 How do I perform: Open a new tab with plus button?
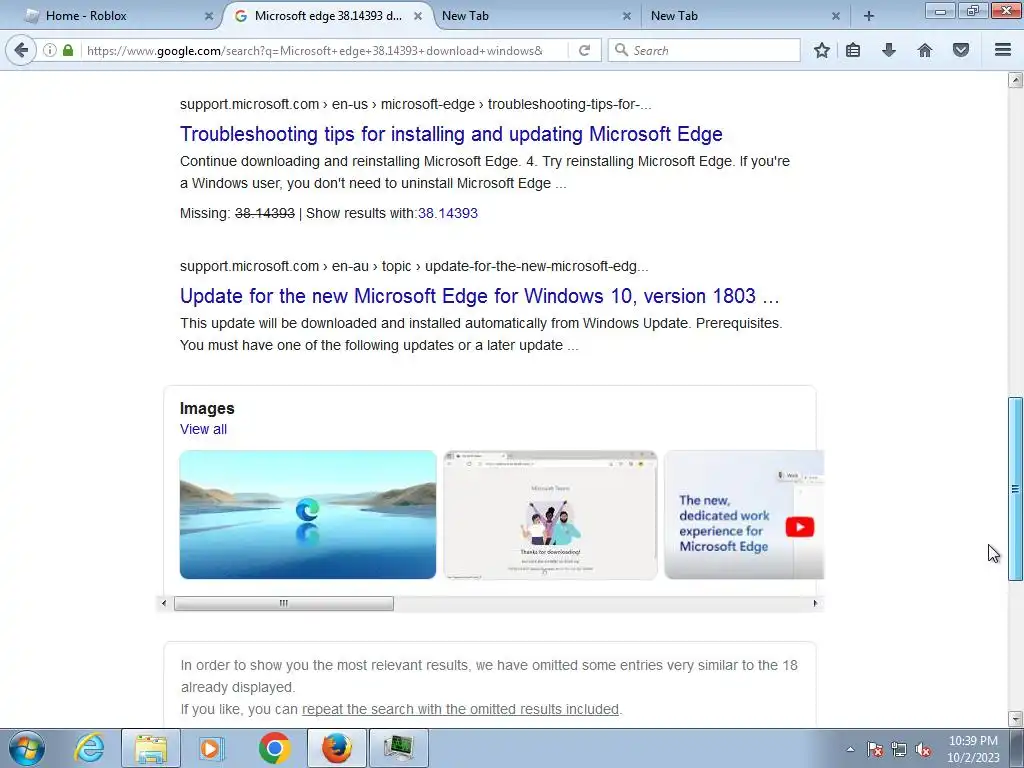pos(869,16)
